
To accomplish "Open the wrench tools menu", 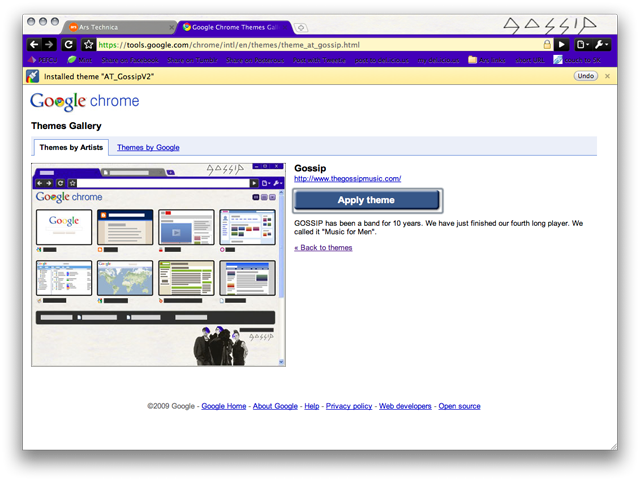I will tap(601, 45).
